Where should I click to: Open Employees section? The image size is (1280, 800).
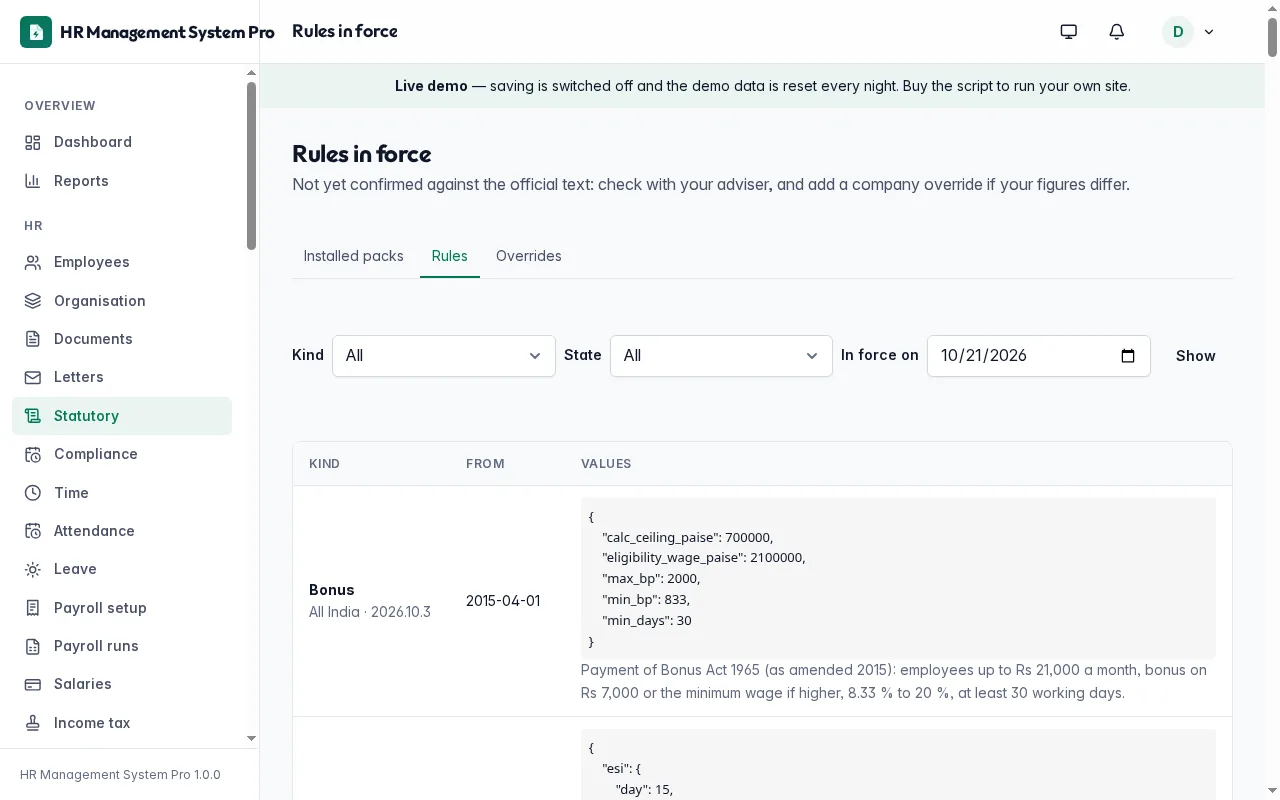coord(122,262)
